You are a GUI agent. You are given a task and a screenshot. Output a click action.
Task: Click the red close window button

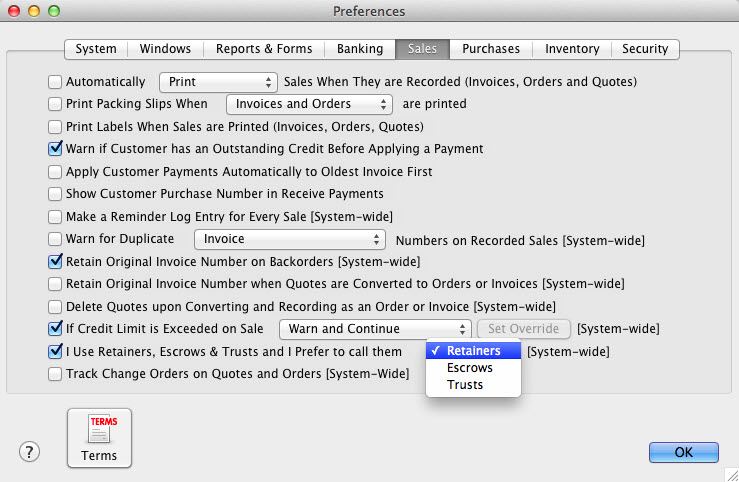[x=14, y=11]
